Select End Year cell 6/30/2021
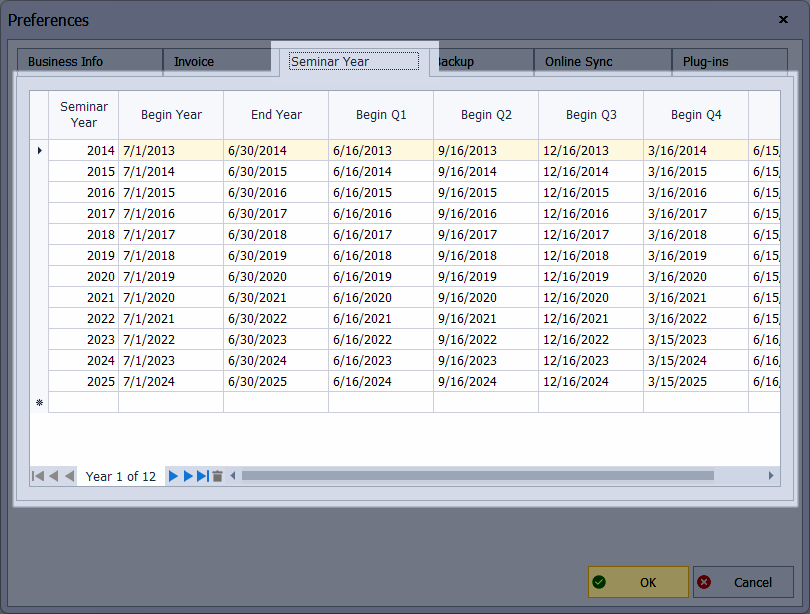Viewport: 810px width, 614px height. tap(276, 297)
